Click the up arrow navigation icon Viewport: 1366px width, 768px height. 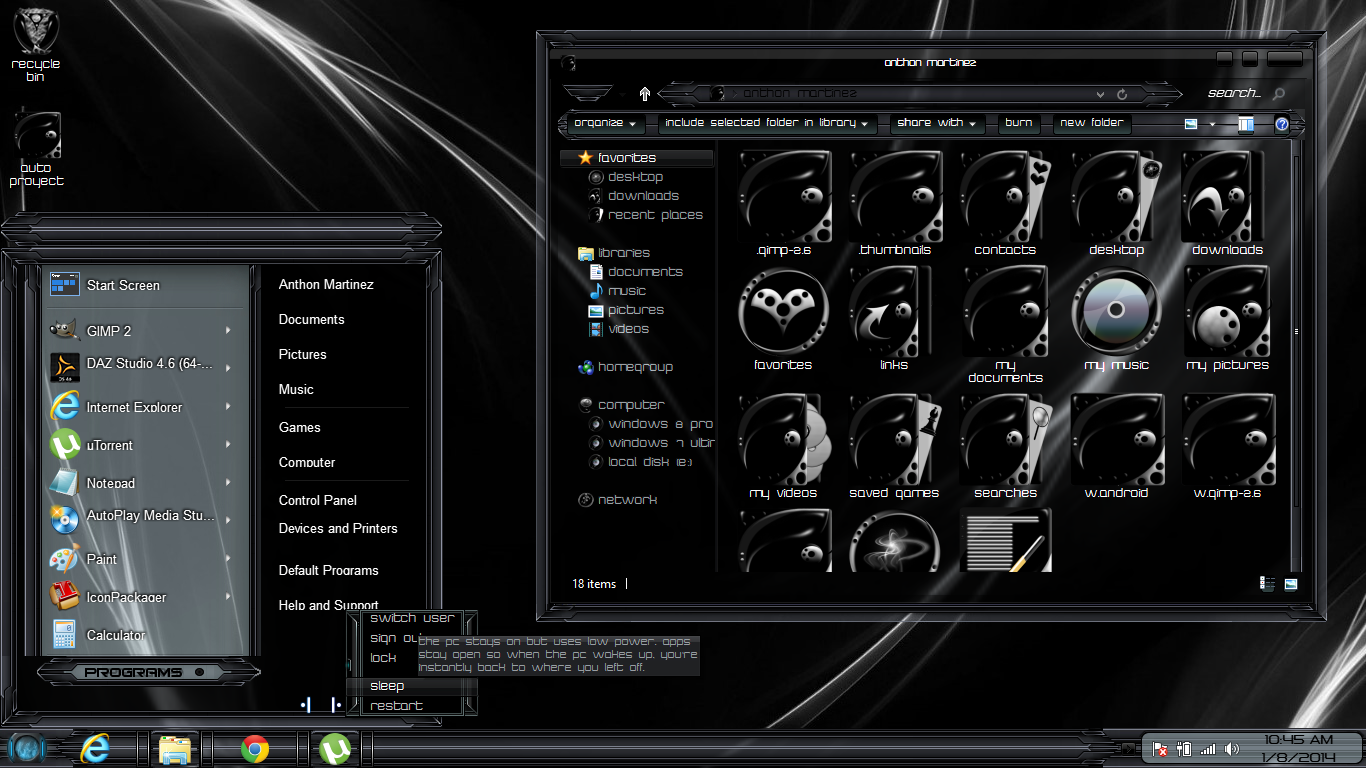click(x=645, y=94)
